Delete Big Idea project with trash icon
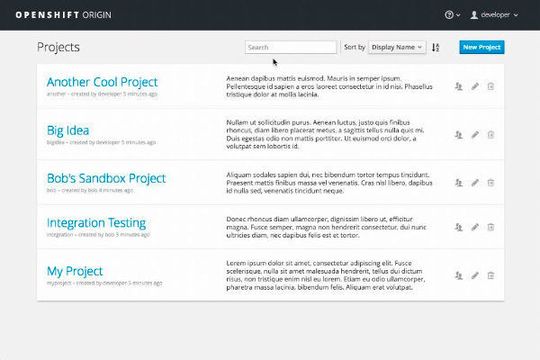Image resolution: width=540 pixels, height=360 pixels. tap(491, 134)
